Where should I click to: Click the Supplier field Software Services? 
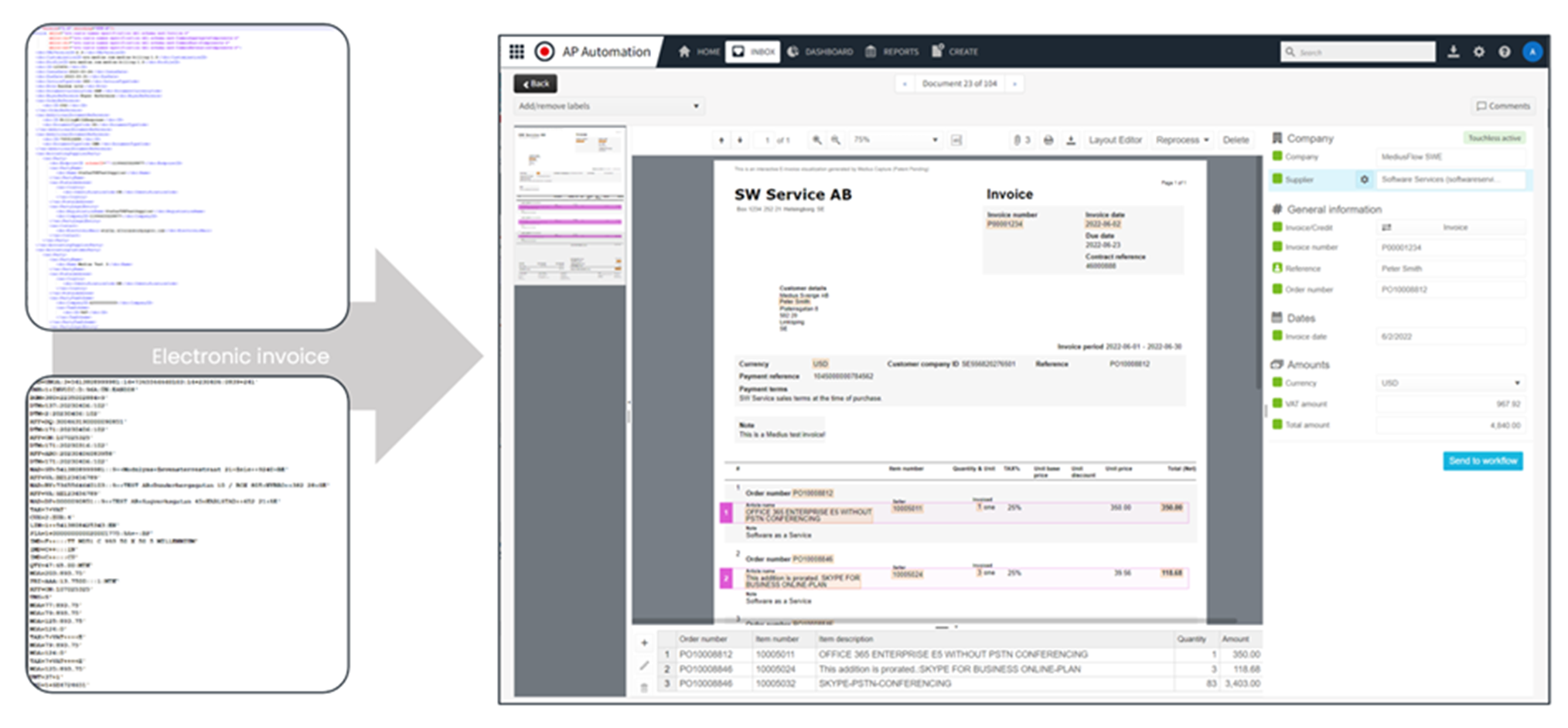[1450, 179]
